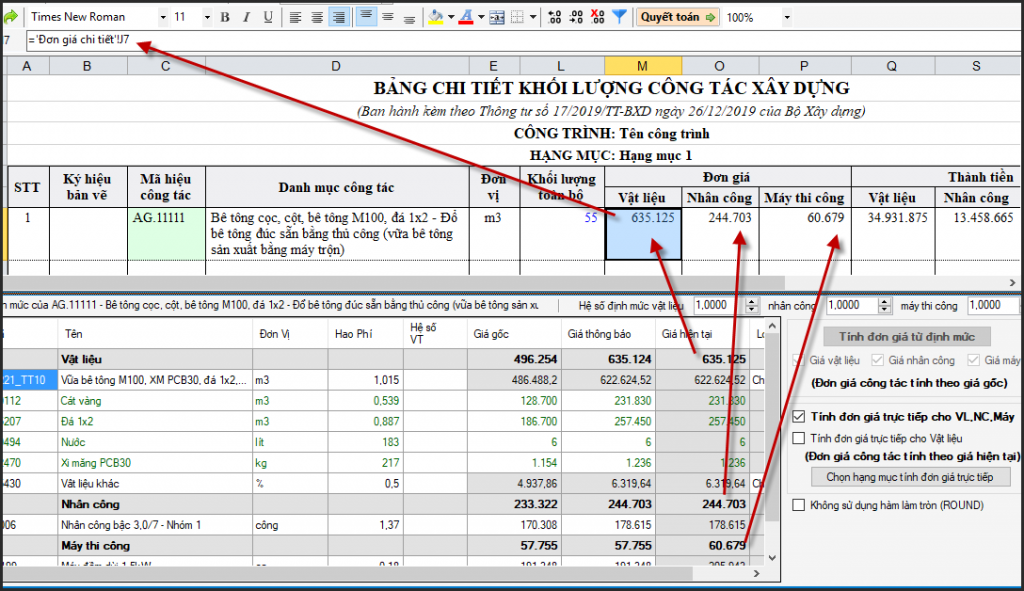This screenshot has width=1024, height=591.
Task: Click the green redo arrow icon
Action: click(10, 16)
